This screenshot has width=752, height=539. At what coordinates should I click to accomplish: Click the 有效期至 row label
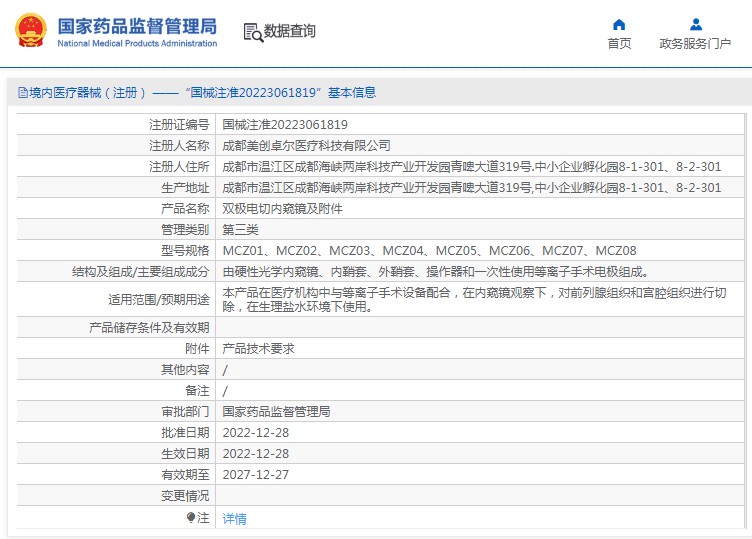[185, 475]
